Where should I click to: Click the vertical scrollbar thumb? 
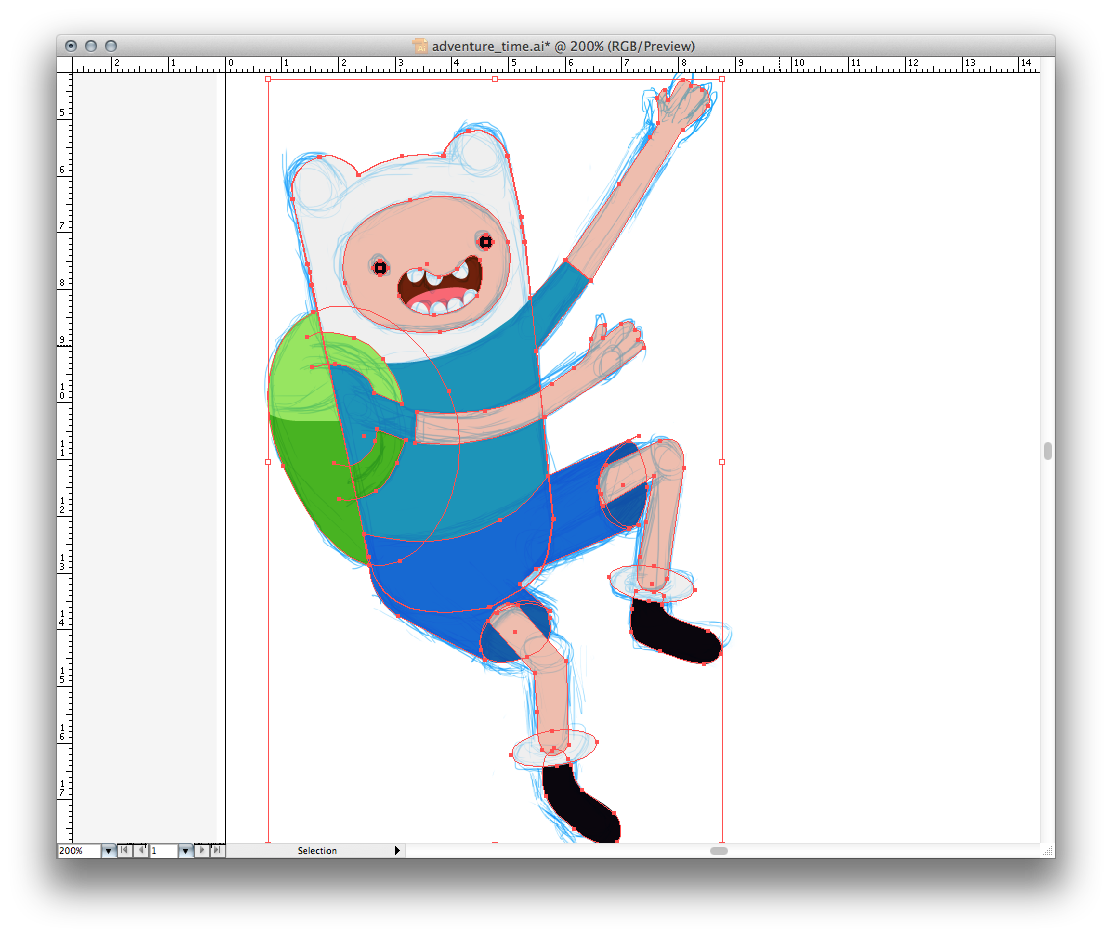(x=1047, y=451)
